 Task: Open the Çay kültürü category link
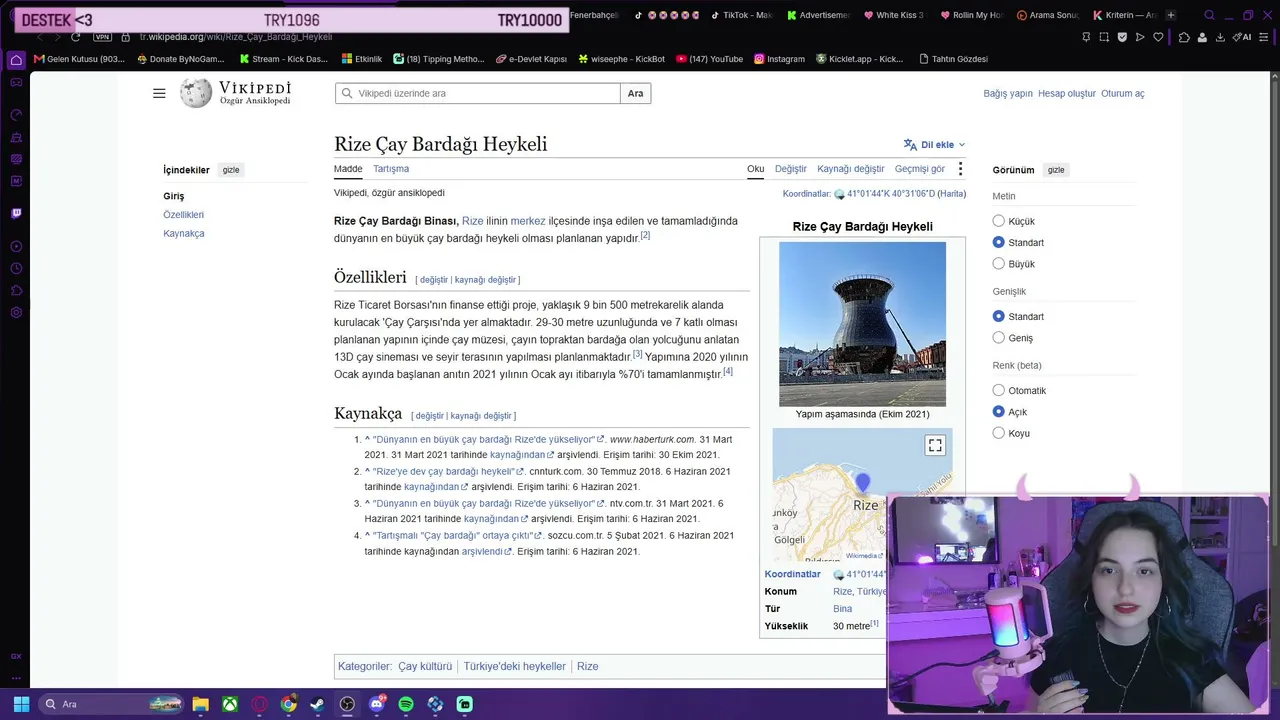tap(425, 666)
